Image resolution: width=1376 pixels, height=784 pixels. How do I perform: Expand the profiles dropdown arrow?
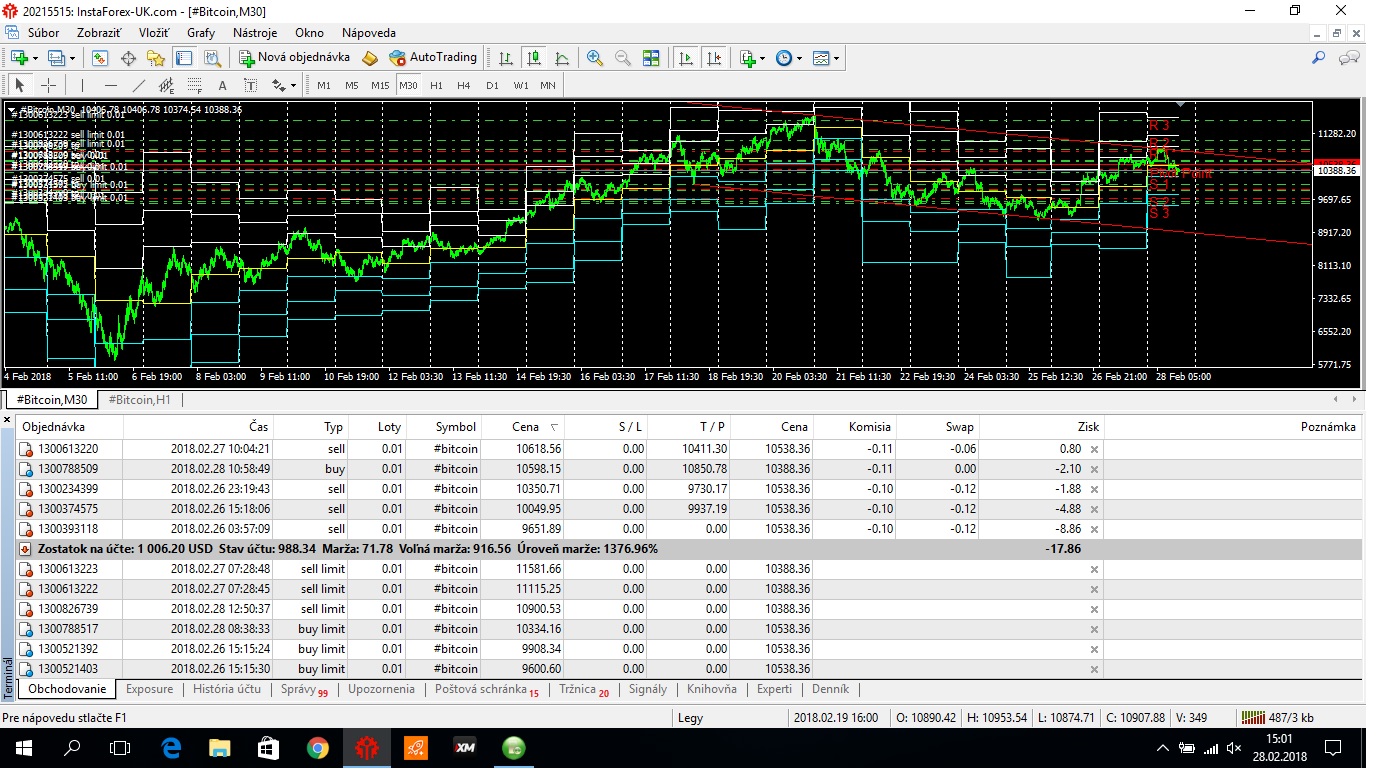[72, 58]
